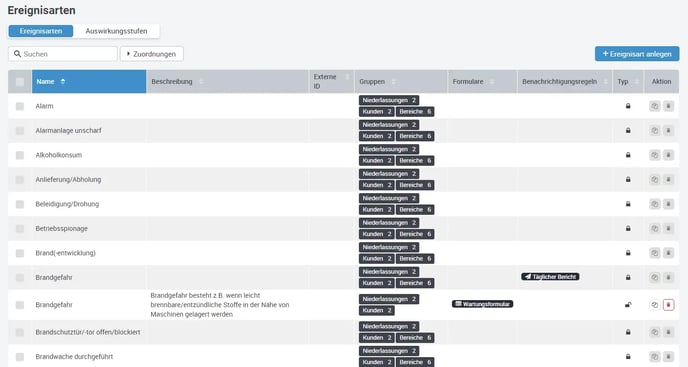Check Brandwache durchgeführt checkbox
The width and height of the screenshot is (688, 367).
[x=20, y=357]
